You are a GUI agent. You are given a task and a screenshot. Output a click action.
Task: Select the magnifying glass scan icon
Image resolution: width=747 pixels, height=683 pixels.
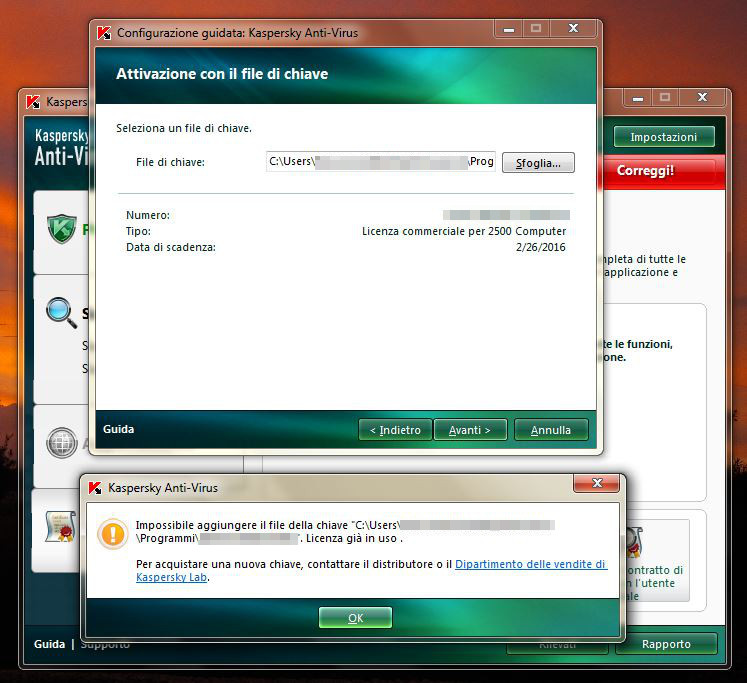tap(62, 313)
